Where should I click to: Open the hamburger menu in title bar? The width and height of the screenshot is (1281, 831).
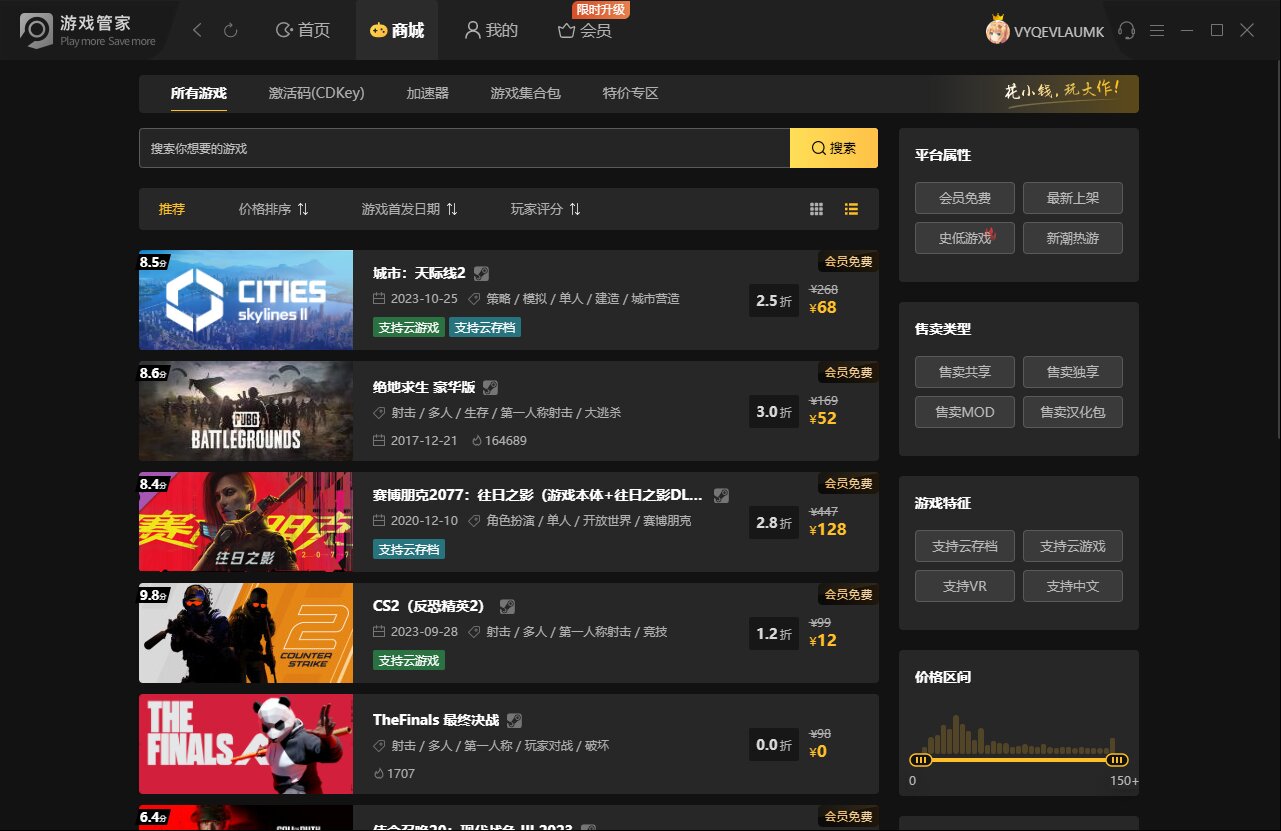tap(1157, 31)
